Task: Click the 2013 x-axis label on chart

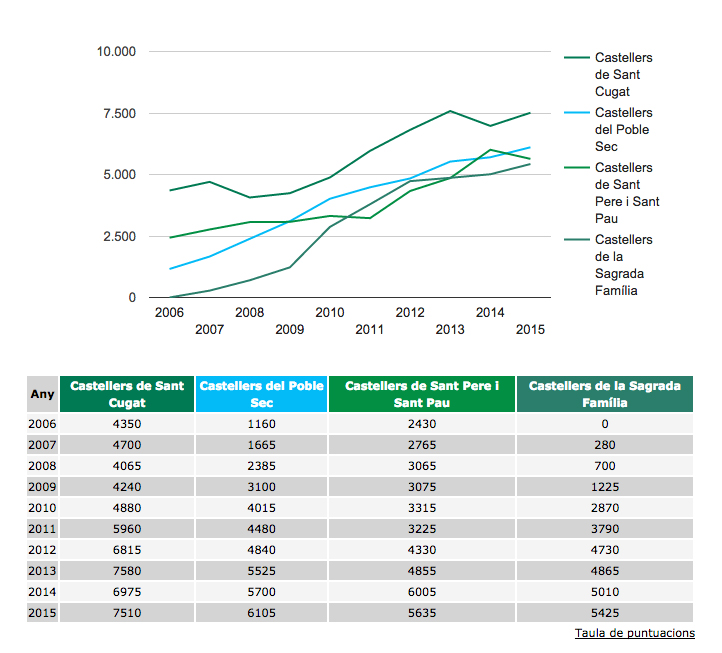Action: point(450,330)
